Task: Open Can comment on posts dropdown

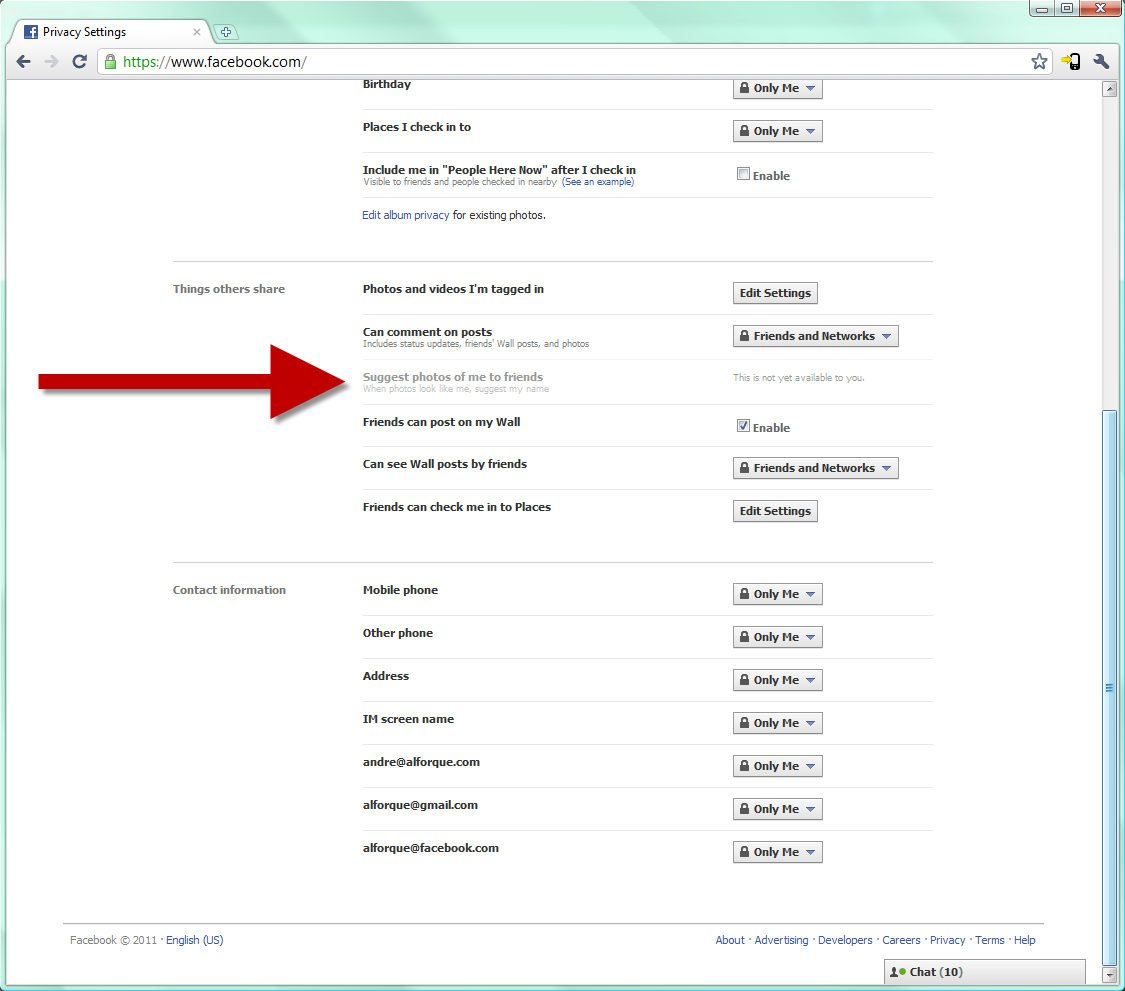Action: [815, 336]
